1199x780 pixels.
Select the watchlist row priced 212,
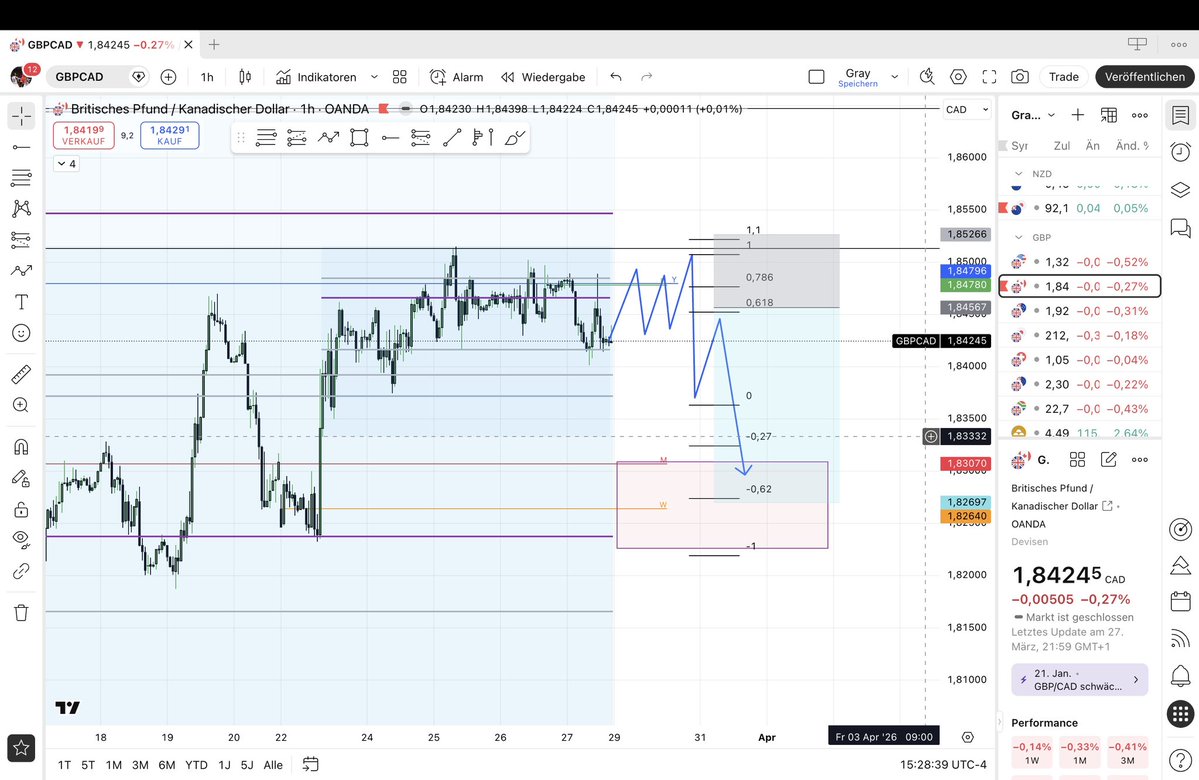click(x=1079, y=336)
